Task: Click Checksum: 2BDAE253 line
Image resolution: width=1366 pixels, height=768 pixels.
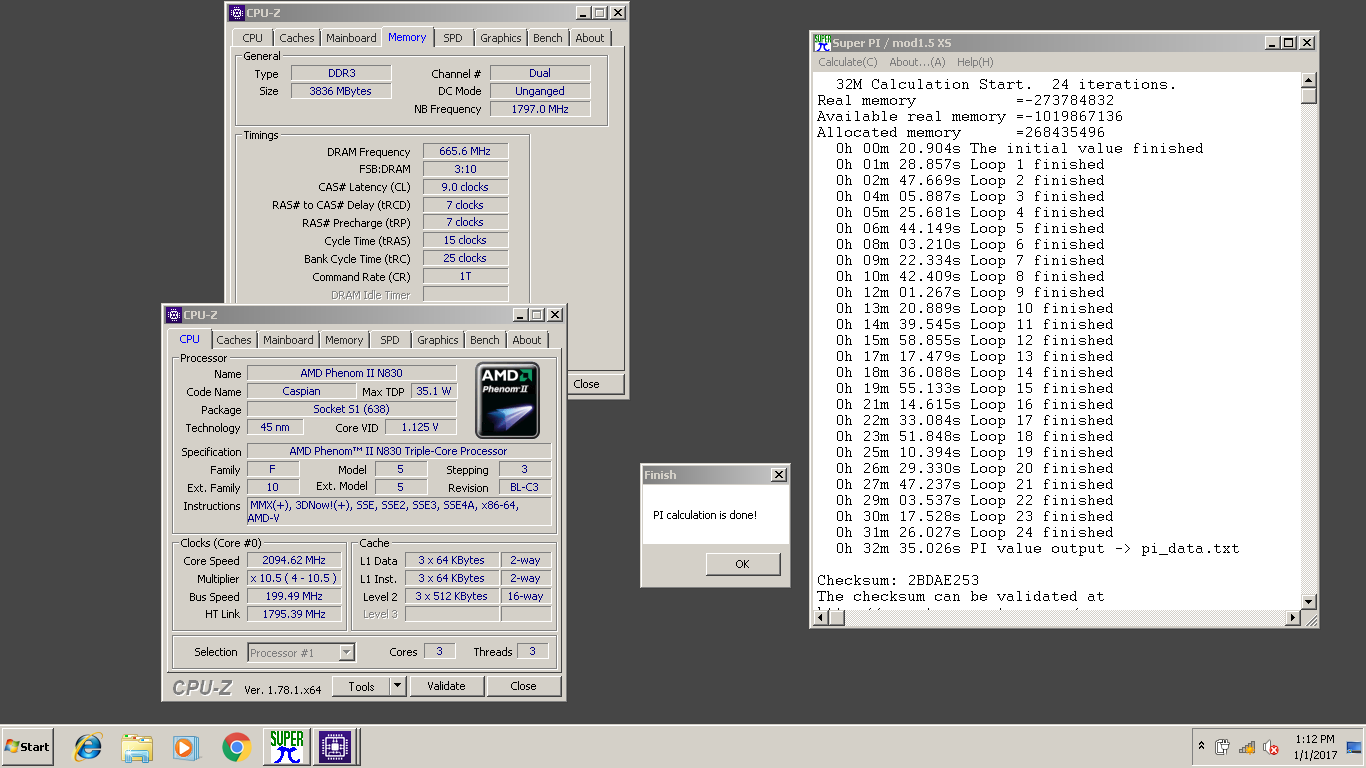Action: pyautogui.click(x=898, y=580)
